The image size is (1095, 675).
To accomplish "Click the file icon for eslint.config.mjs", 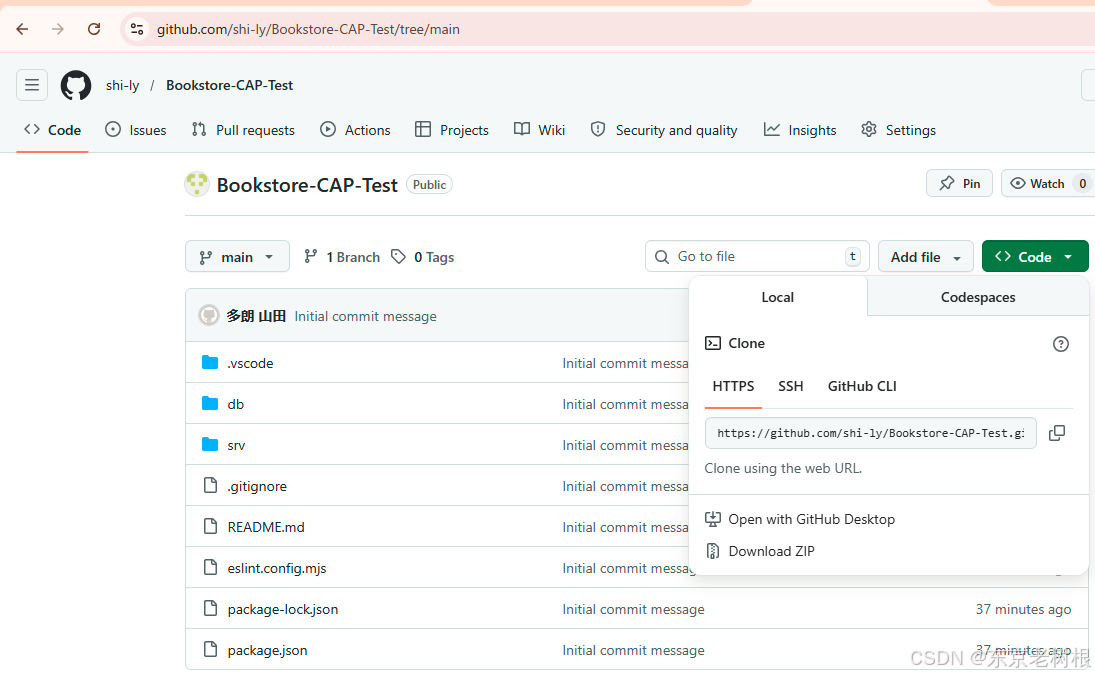I will click(x=210, y=567).
